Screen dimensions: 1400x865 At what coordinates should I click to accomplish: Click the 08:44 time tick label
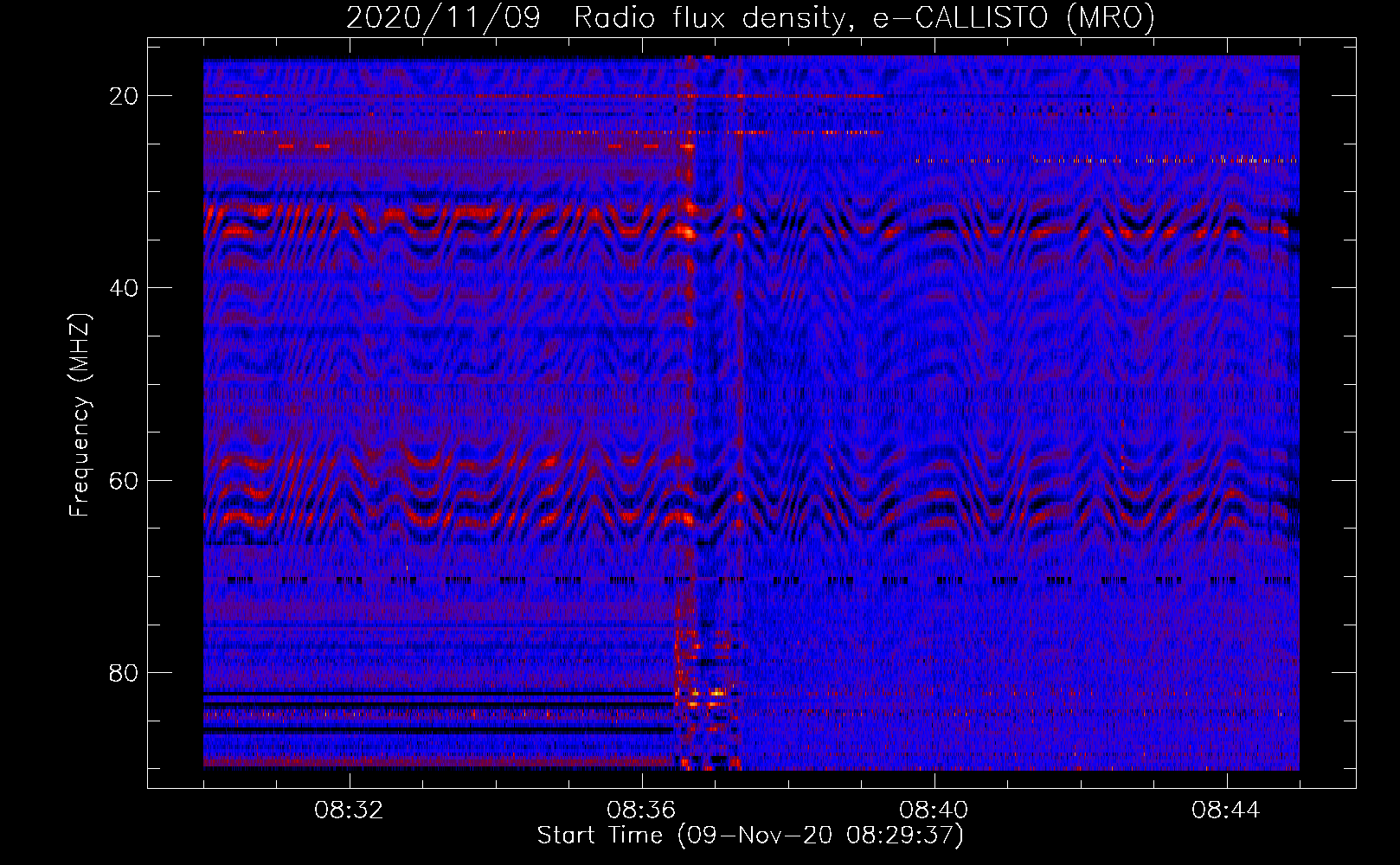tap(1226, 811)
